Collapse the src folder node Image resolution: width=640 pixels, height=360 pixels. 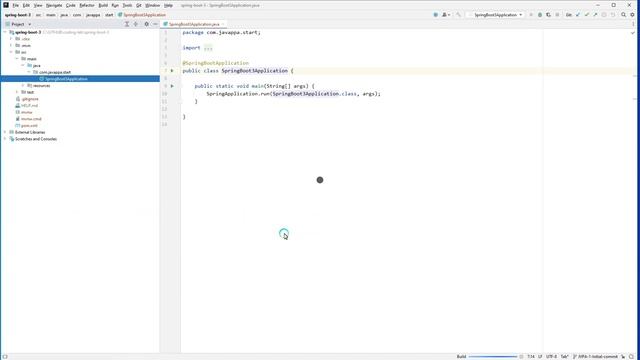(x=11, y=52)
